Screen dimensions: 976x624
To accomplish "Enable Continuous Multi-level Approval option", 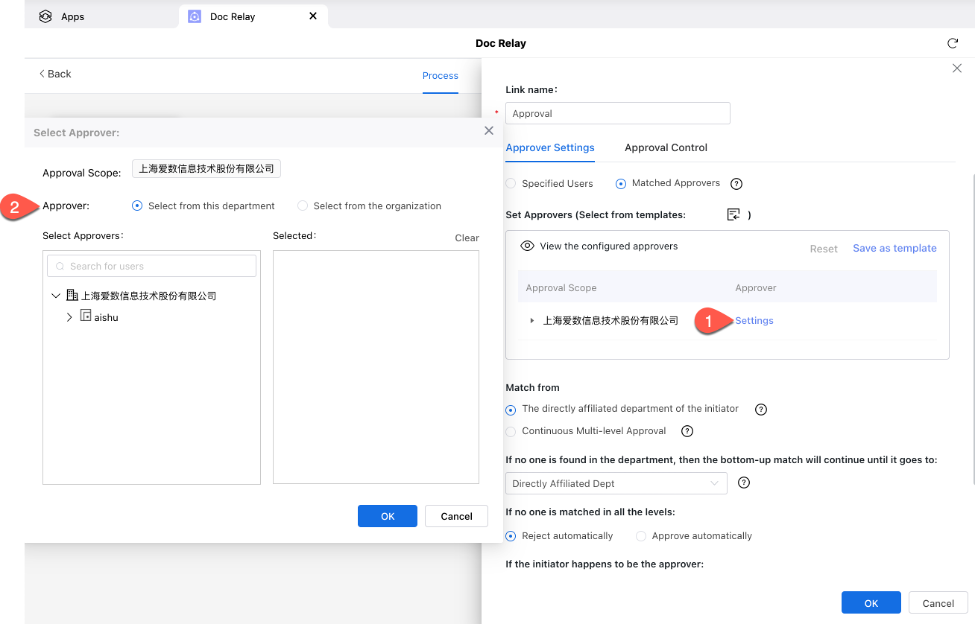I will click(x=512, y=431).
